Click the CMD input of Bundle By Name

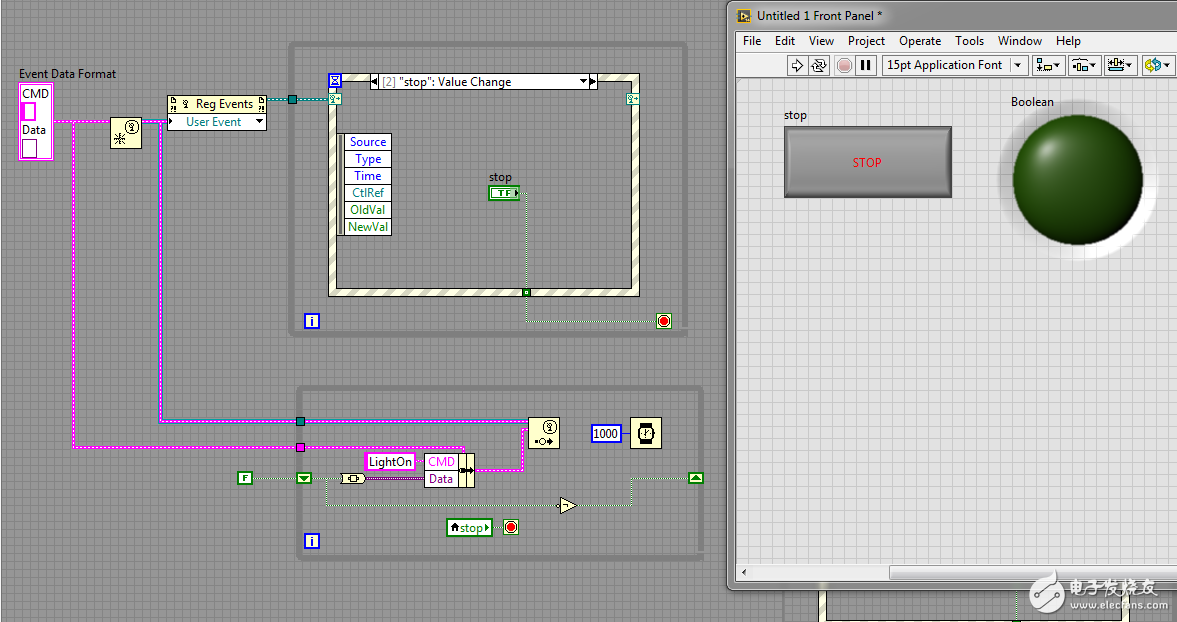(x=441, y=462)
